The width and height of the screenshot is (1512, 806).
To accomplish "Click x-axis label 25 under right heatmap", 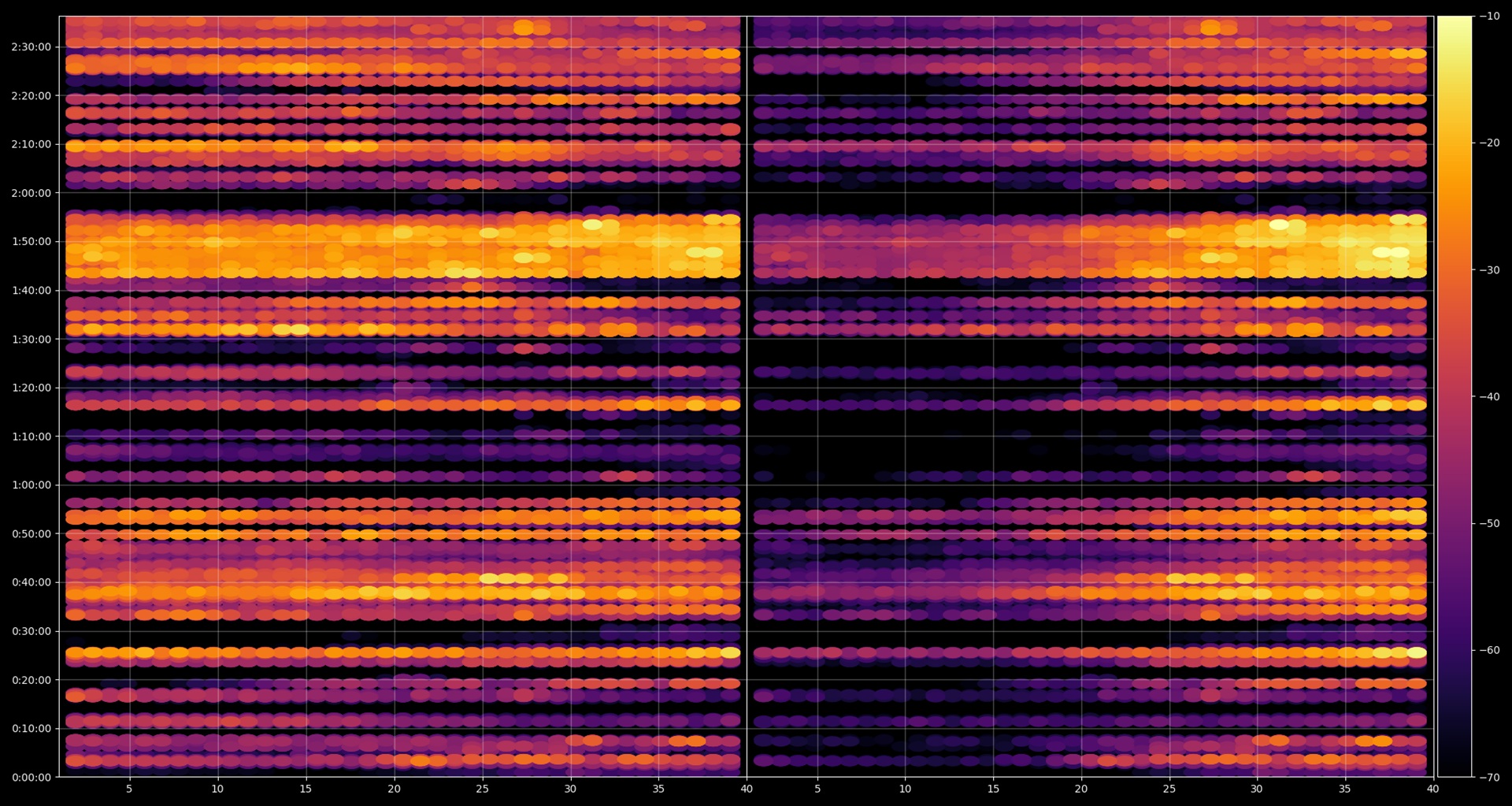I will 1169,789.
